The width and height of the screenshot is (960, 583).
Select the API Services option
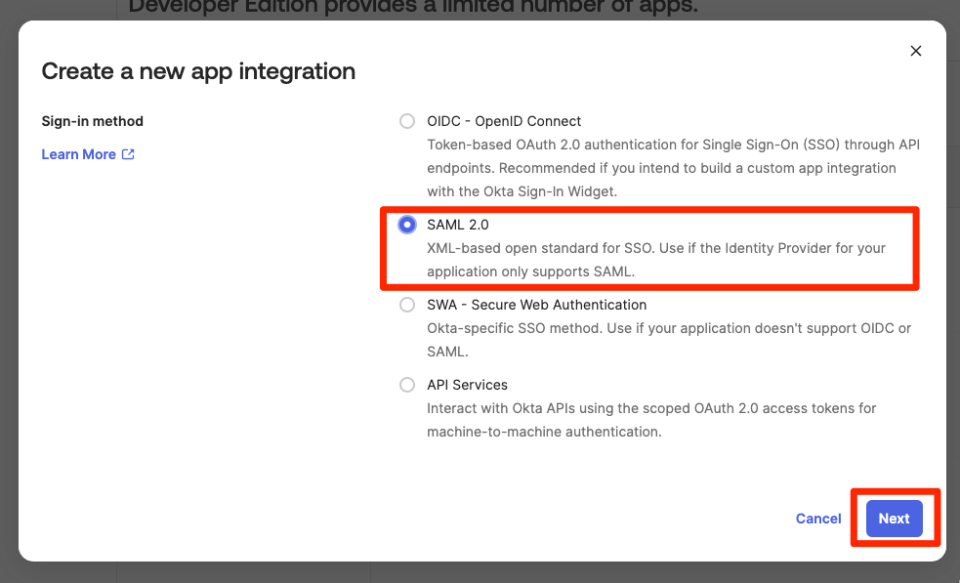click(407, 384)
